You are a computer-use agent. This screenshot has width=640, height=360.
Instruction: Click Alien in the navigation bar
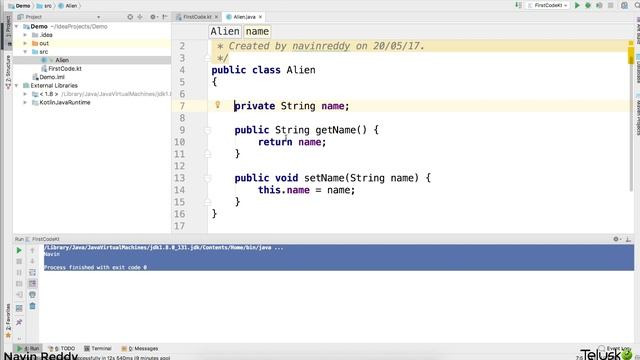[68, 6]
